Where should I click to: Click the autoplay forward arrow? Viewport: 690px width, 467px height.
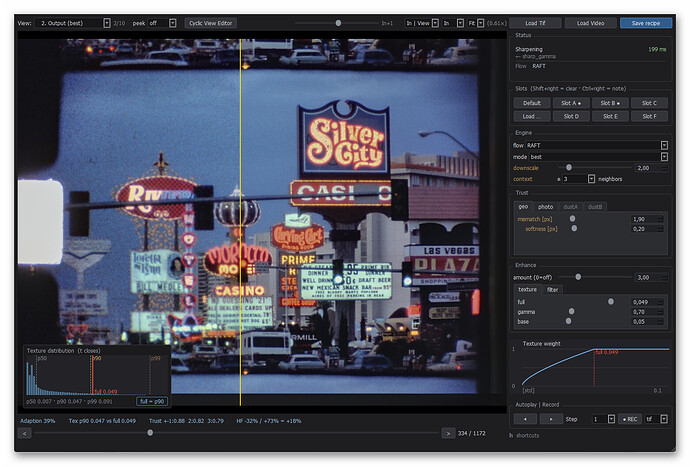tap(551, 419)
